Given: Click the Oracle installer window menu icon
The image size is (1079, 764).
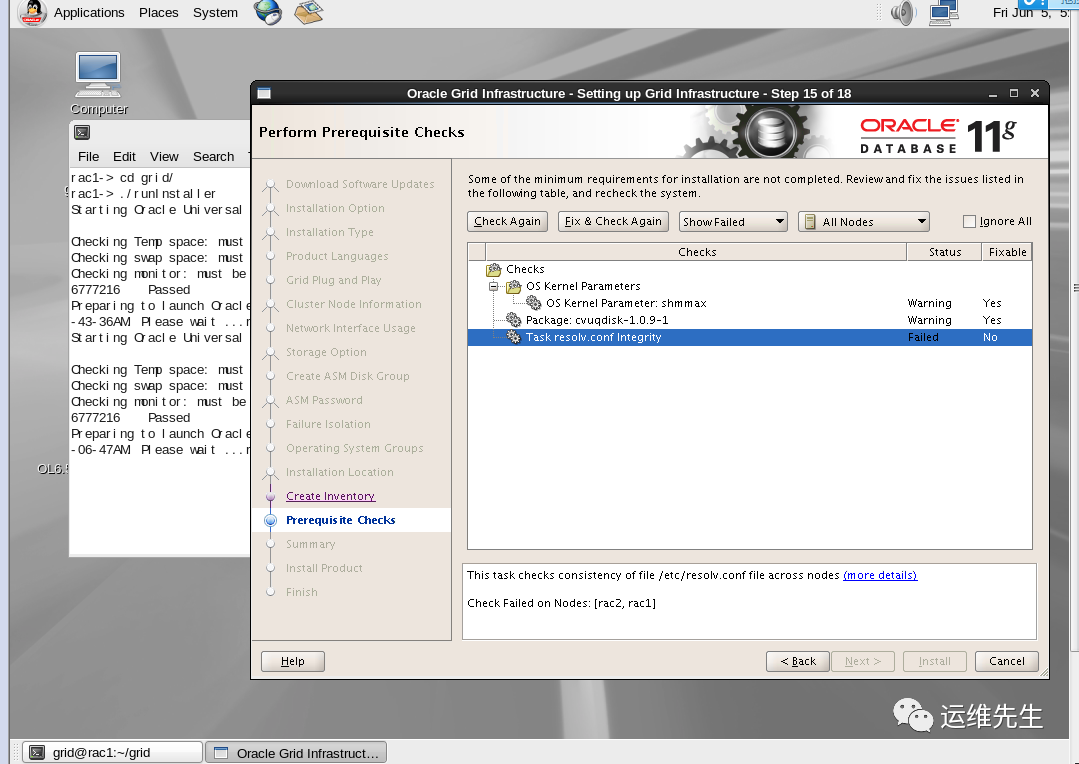Looking at the screenshot, I should tap(264, 94).
